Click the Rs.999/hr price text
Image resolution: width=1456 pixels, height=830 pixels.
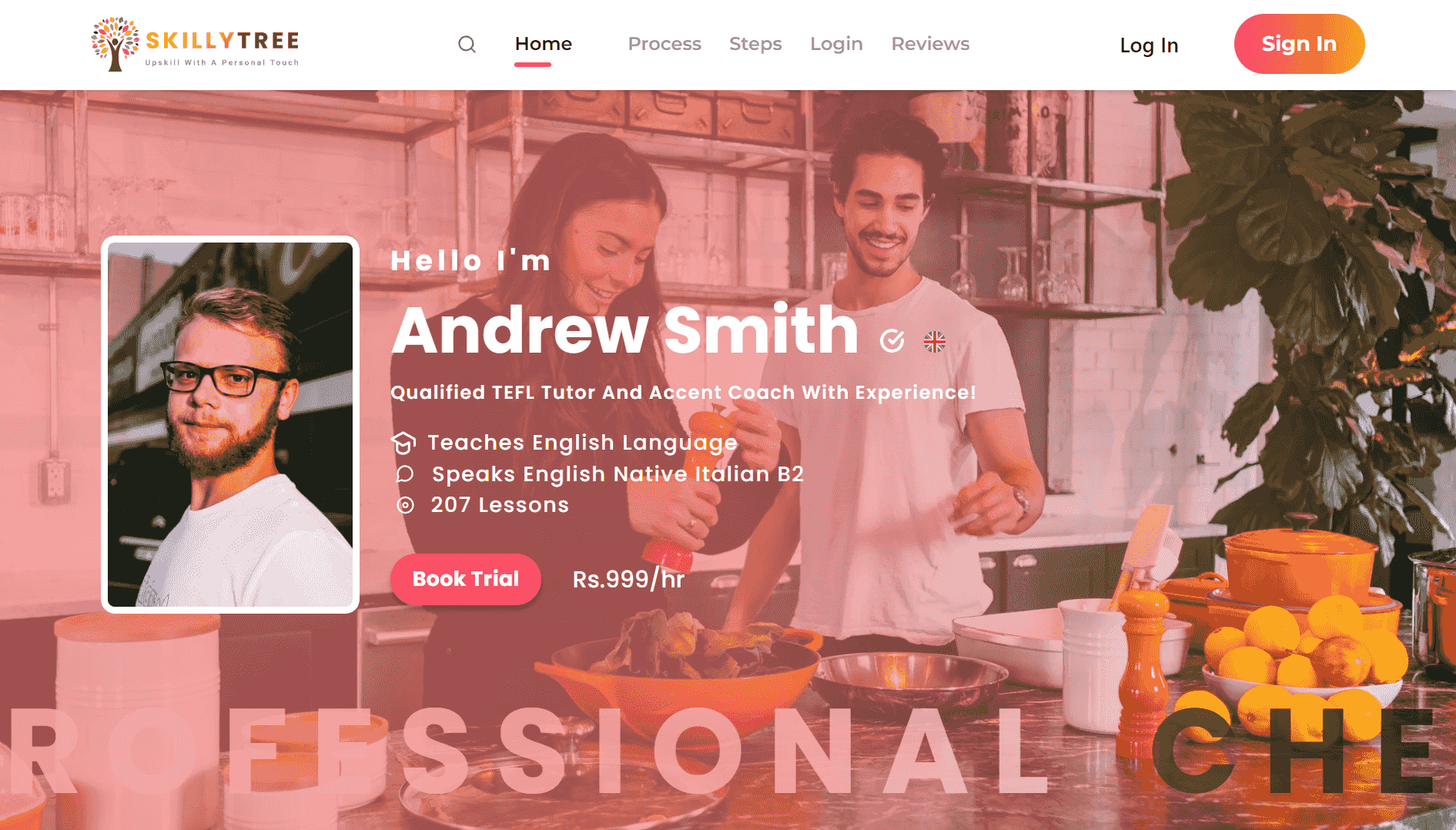(x=628, y=579)
